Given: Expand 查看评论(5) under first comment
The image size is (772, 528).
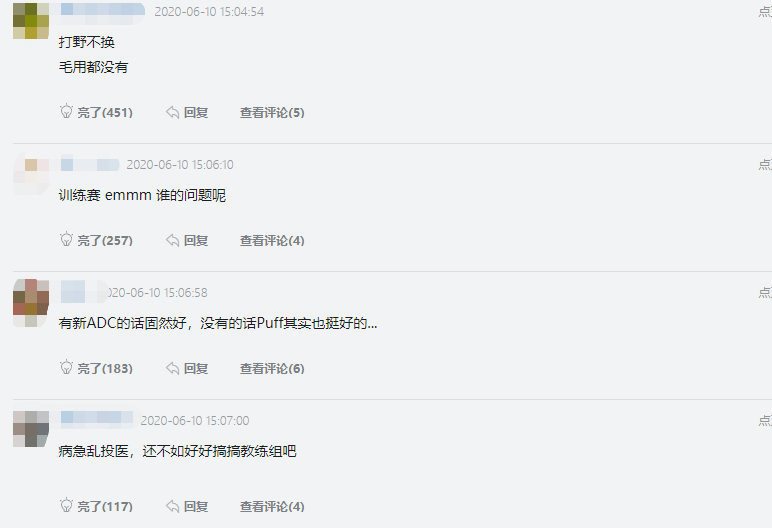Looking at the screenshot, I should (x=272, y=113).
